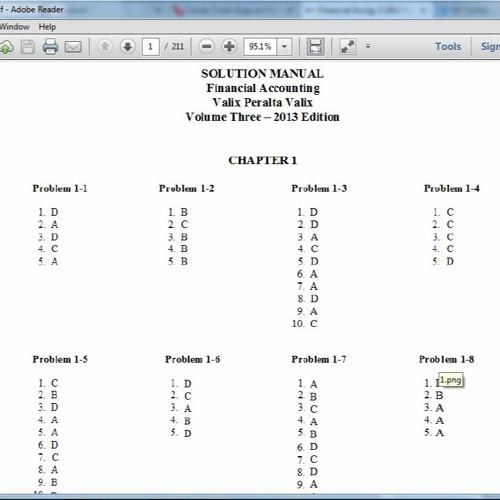Click the total page count 211
Viewport: 500px width, 500px height.
click(x=178, y=46)
